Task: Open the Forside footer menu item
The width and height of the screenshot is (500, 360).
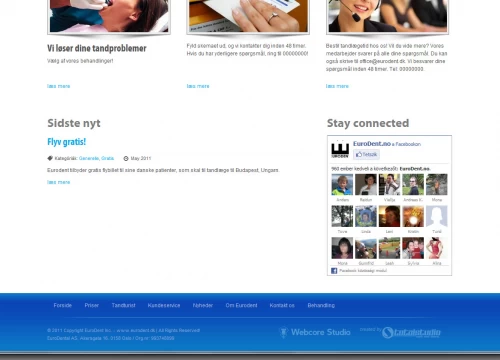Action: (x=63, y=305)
